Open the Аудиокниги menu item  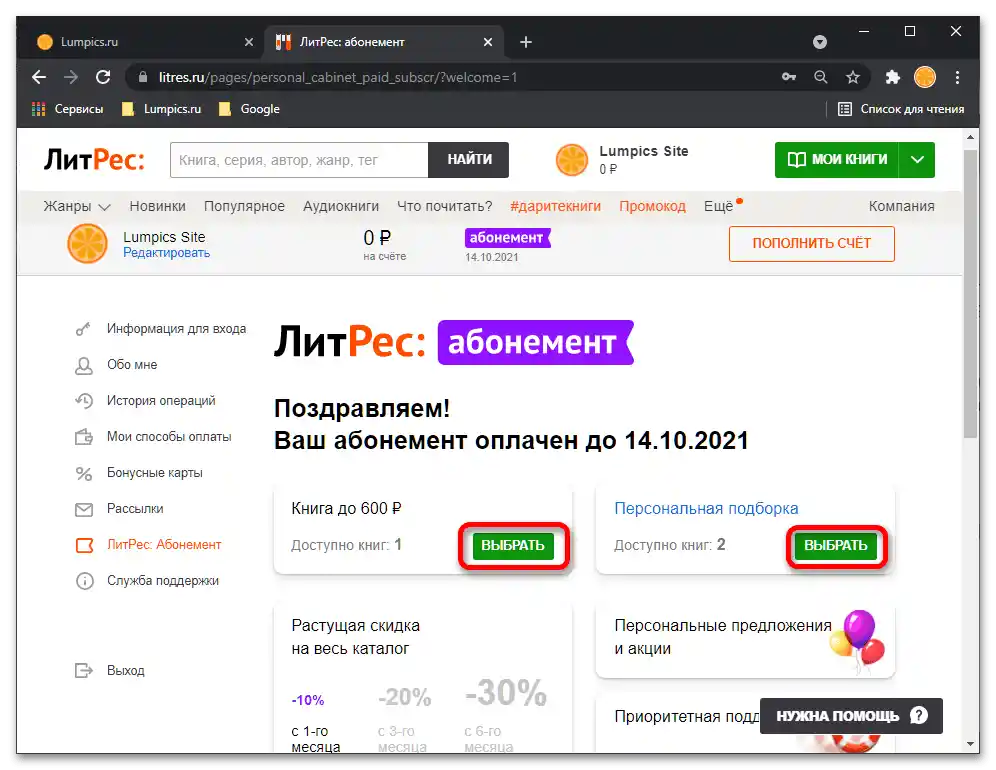(x=341, y=206)
